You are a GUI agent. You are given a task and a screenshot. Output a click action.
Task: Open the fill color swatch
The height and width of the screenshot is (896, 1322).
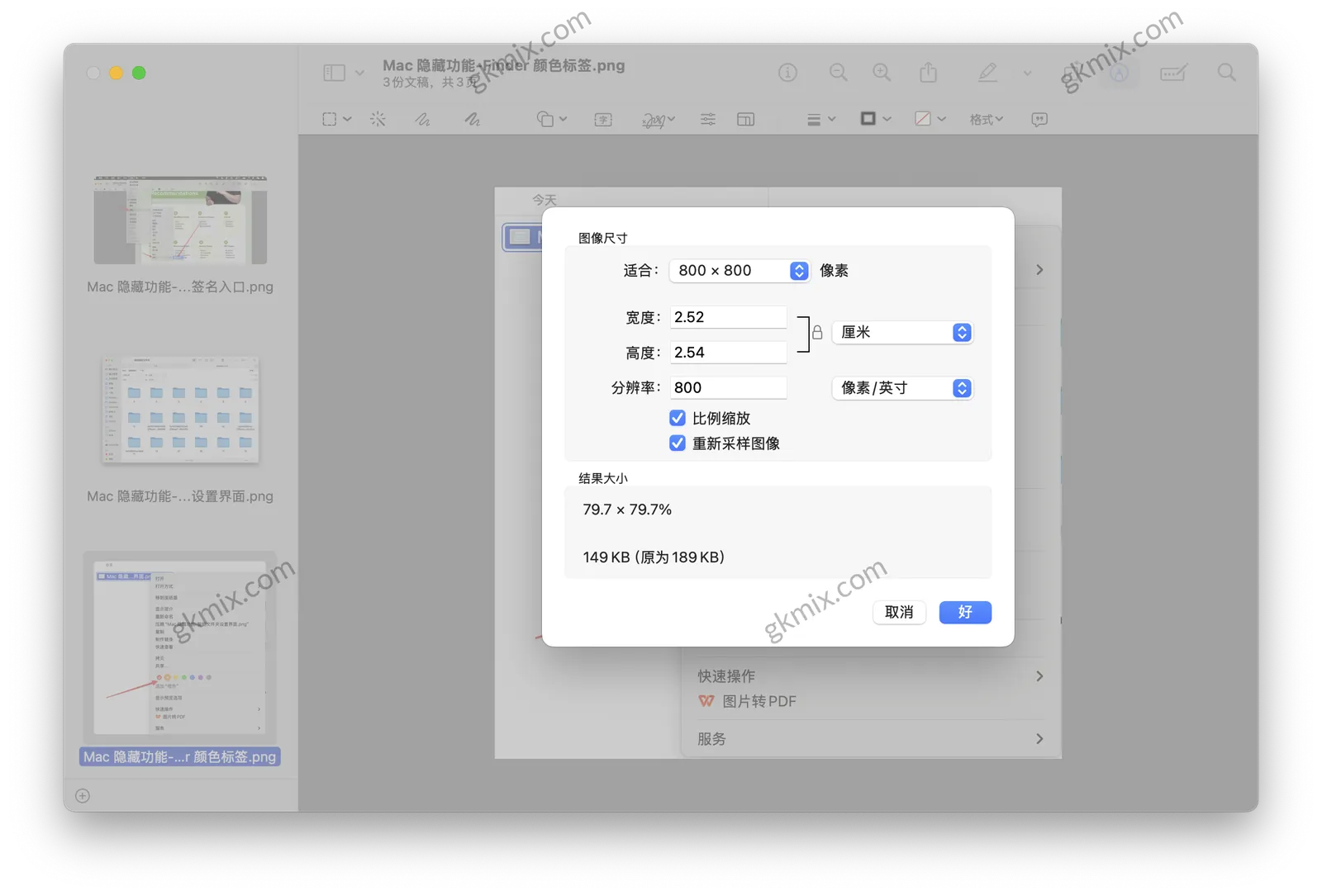(930, 119)
